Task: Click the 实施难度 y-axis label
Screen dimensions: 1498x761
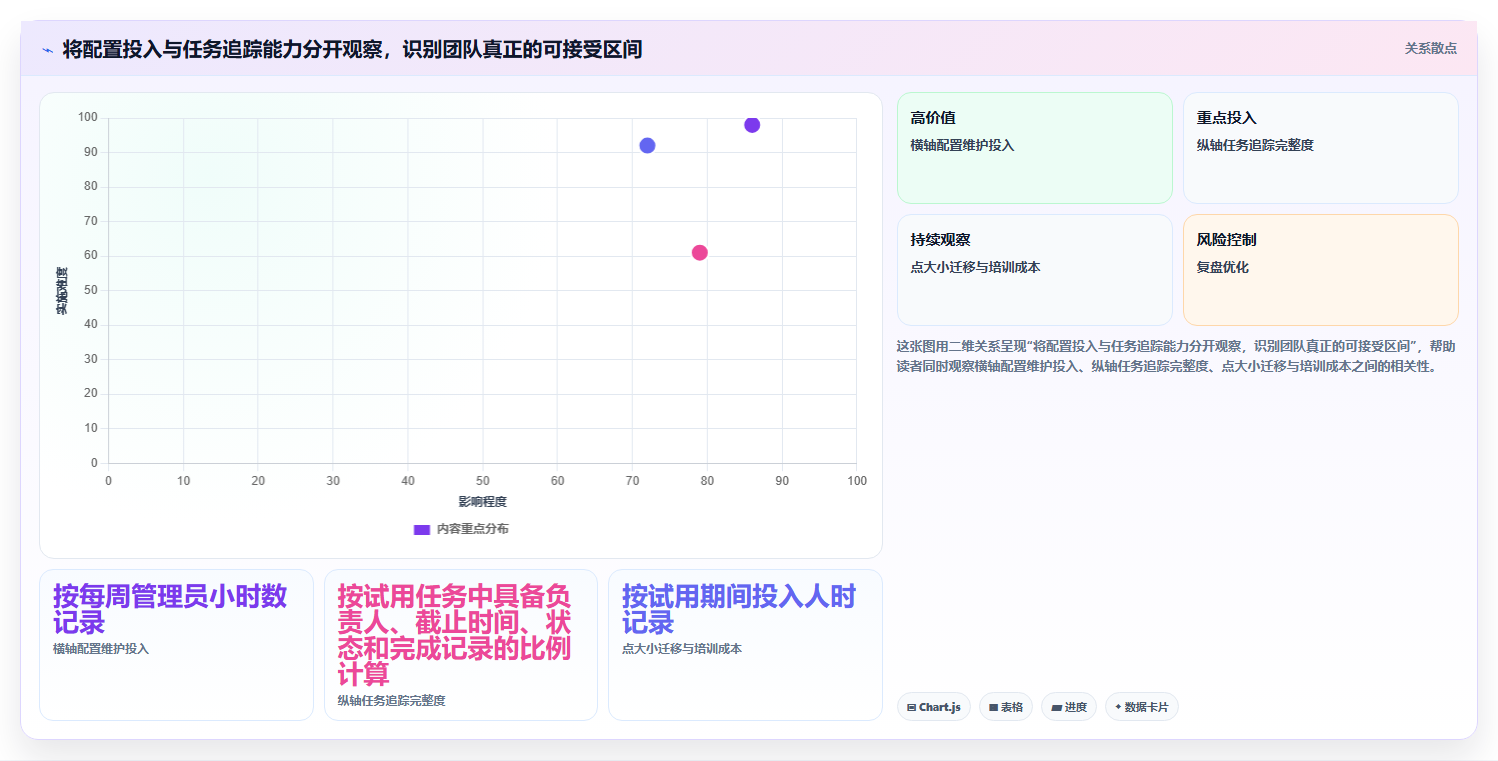Action: pos(62,291)
